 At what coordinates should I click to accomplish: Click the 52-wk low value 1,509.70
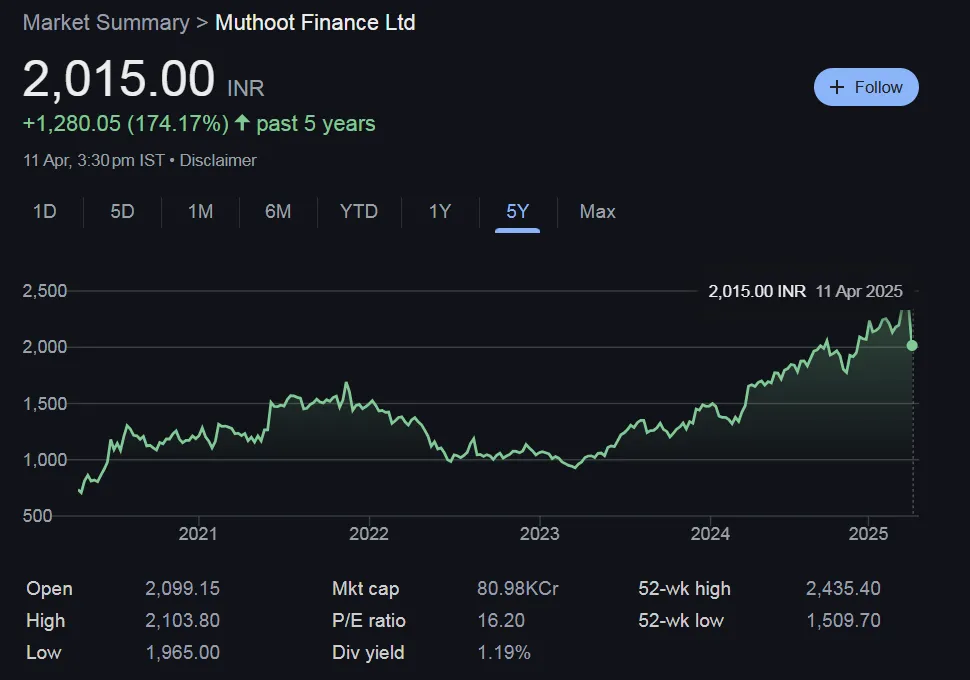point(843,621)
